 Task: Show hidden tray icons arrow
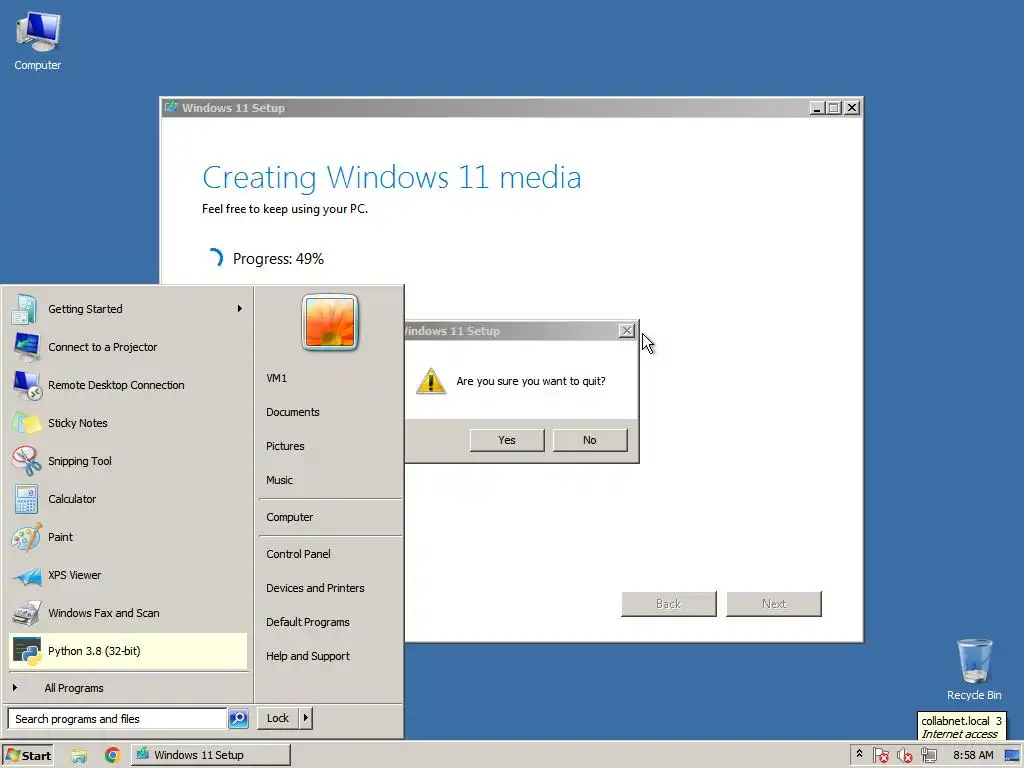(x=859, y=754)
